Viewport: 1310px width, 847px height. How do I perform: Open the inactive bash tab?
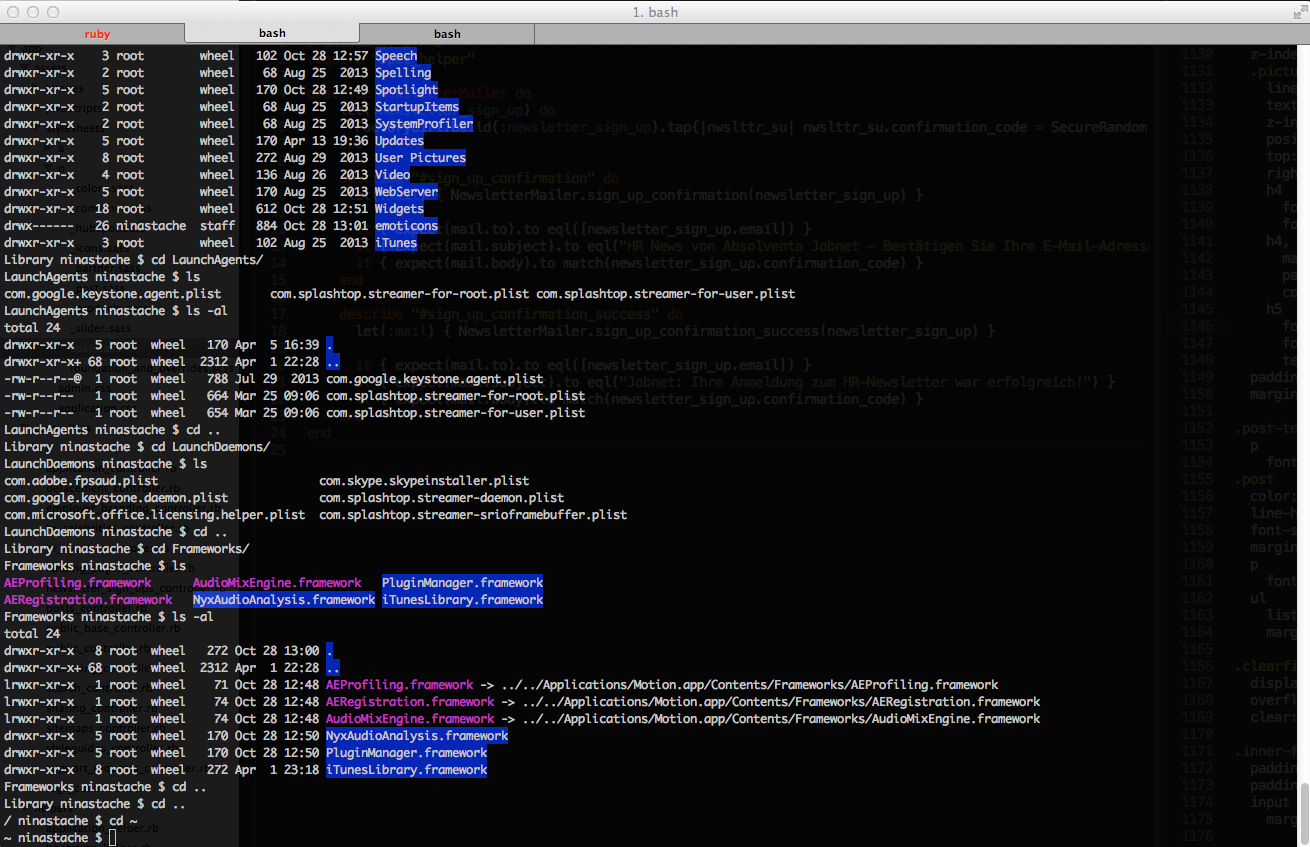(447, 34)
